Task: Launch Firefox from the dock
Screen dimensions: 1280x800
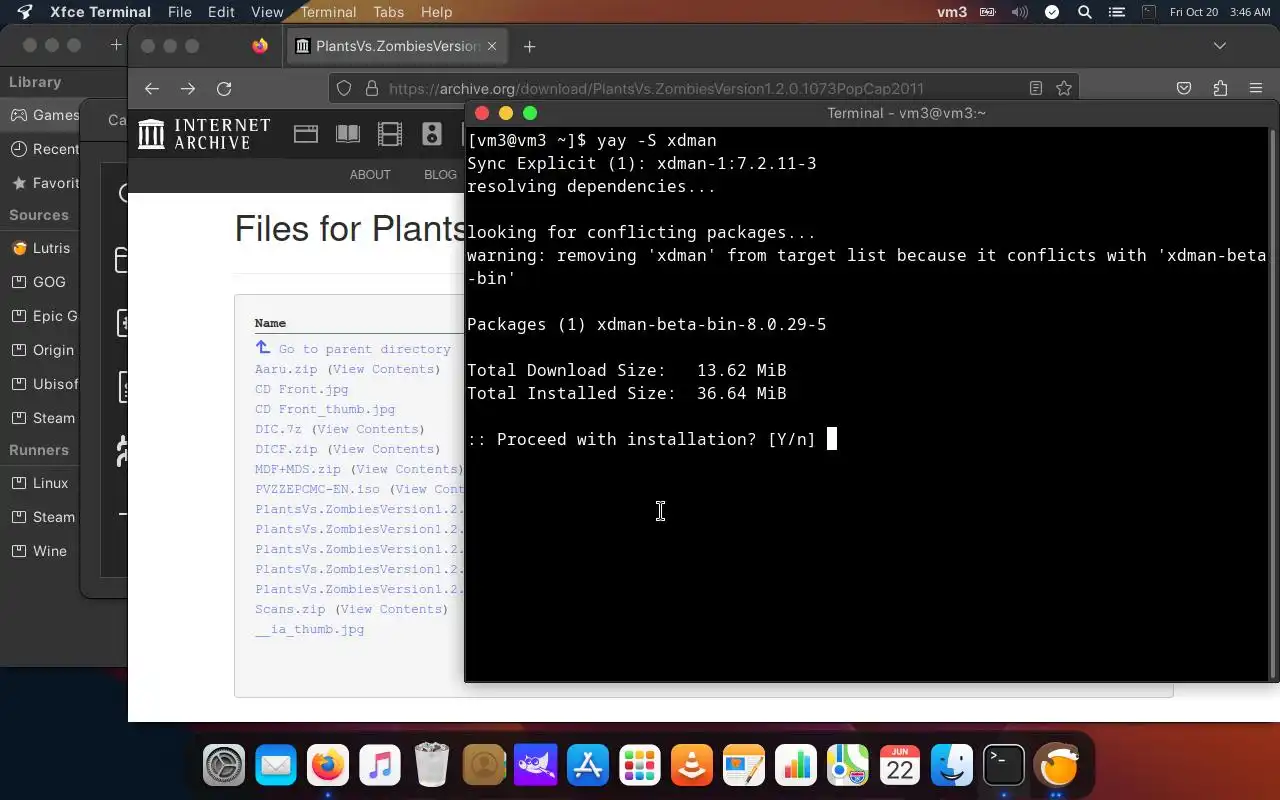Action: [328, 767]
